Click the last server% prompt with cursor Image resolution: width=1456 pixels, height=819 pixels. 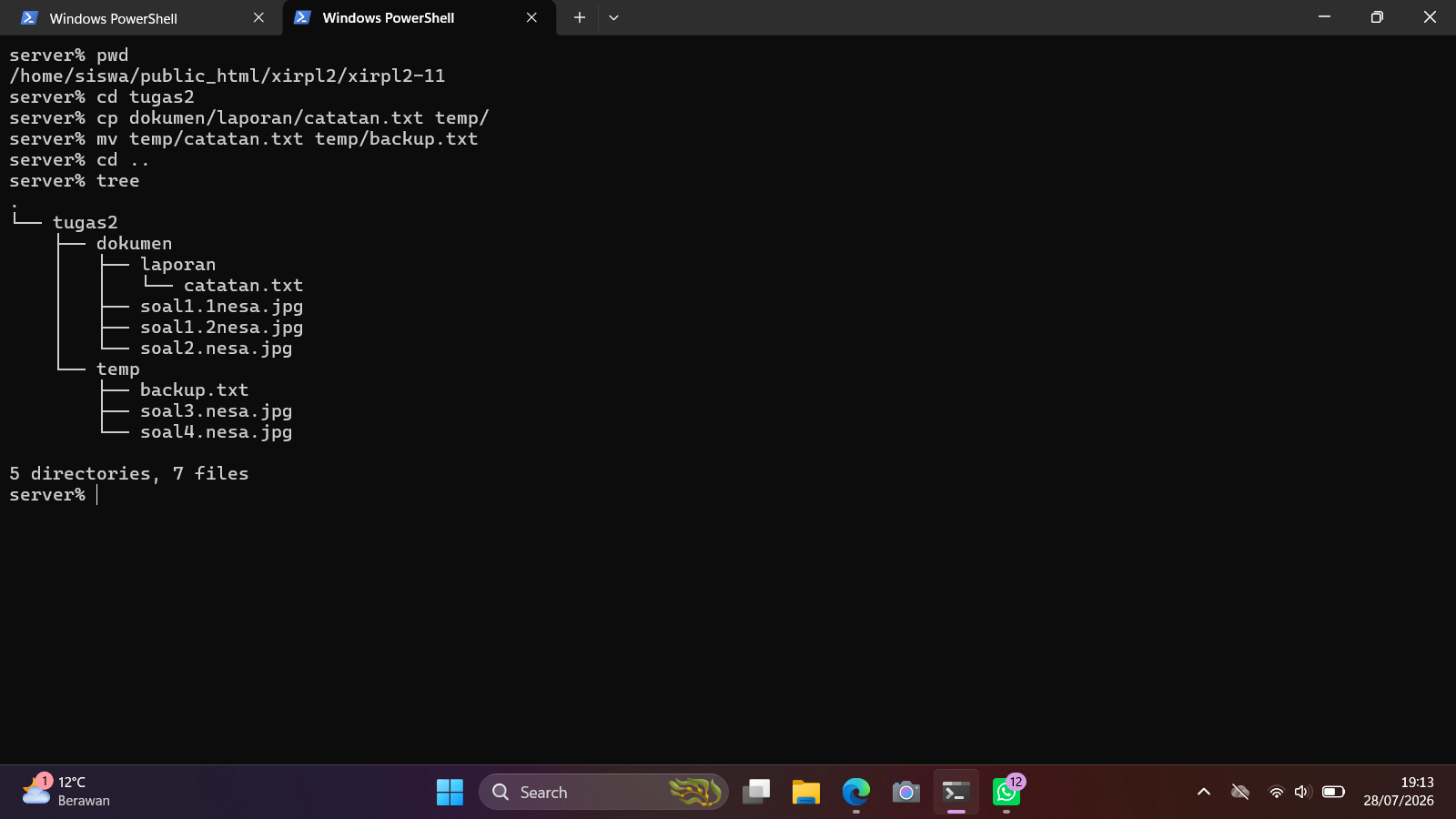(x=53, y=495)
